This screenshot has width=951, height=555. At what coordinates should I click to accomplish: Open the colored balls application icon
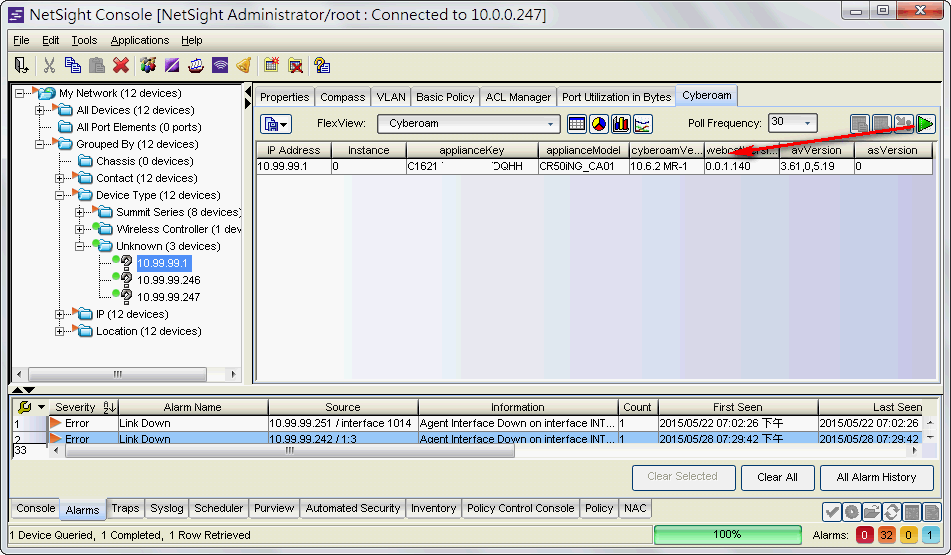click(x=148, y=65)
